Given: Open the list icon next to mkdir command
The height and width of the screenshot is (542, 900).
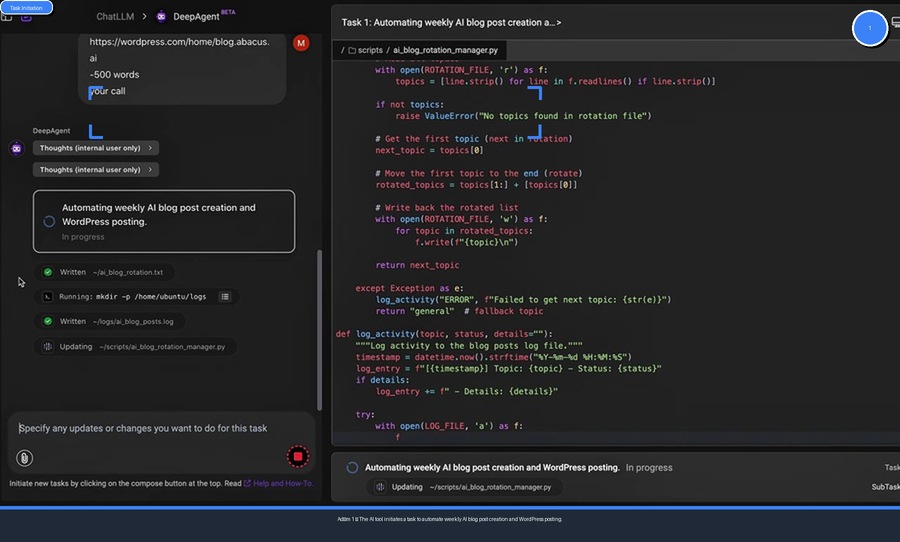Looking at the screenshot, I should pyautogui.click(x=225, y=297).
